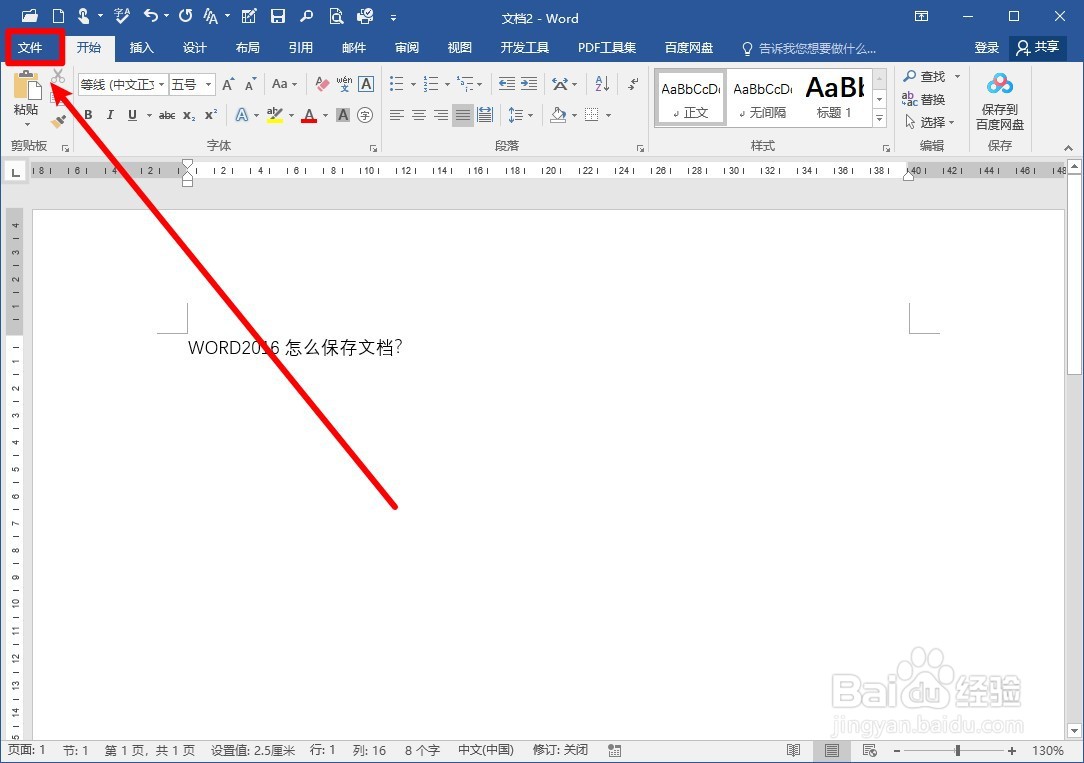Click the clear formatting icon
1084x763 pixels.
322,83
